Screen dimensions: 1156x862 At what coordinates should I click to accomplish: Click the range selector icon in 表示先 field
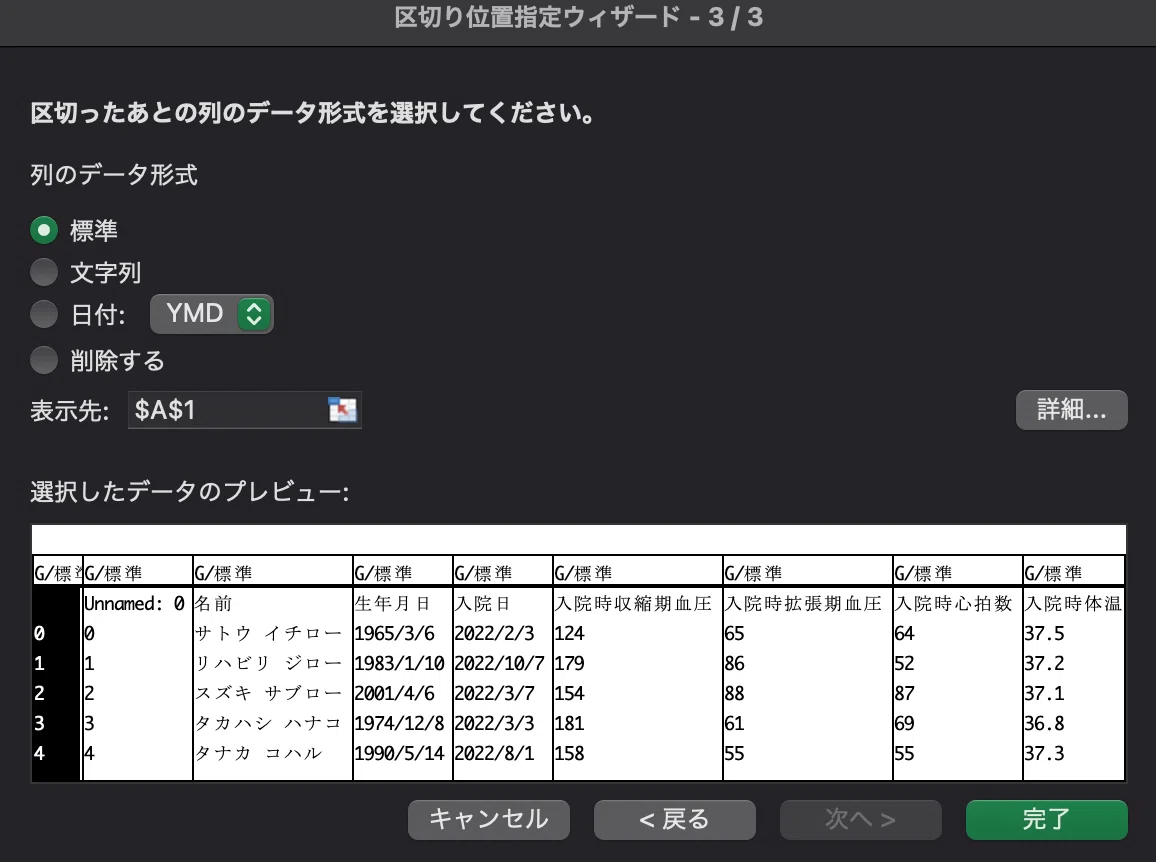point(342,409)
